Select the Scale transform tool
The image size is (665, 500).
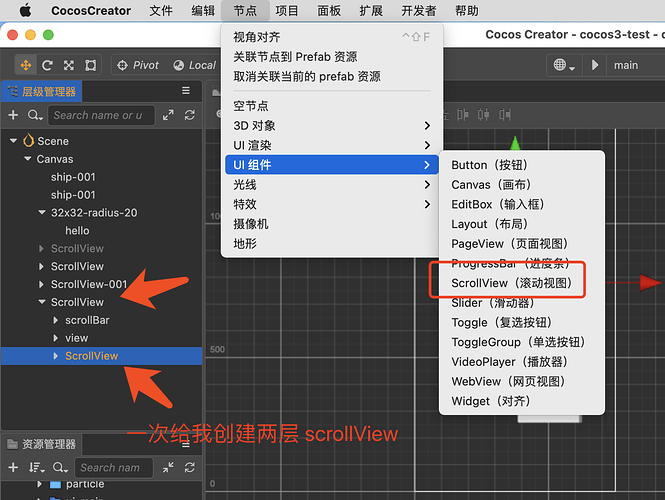(69, 65)
